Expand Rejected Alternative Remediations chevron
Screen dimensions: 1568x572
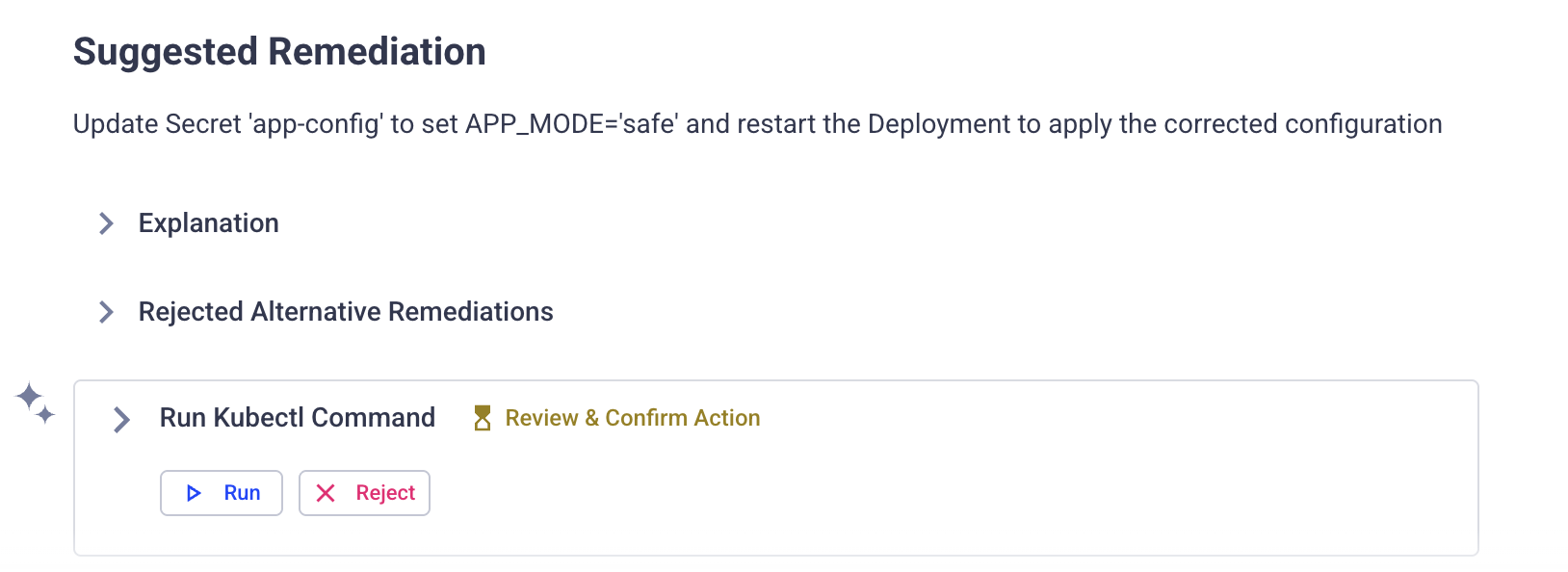point(106,312)
